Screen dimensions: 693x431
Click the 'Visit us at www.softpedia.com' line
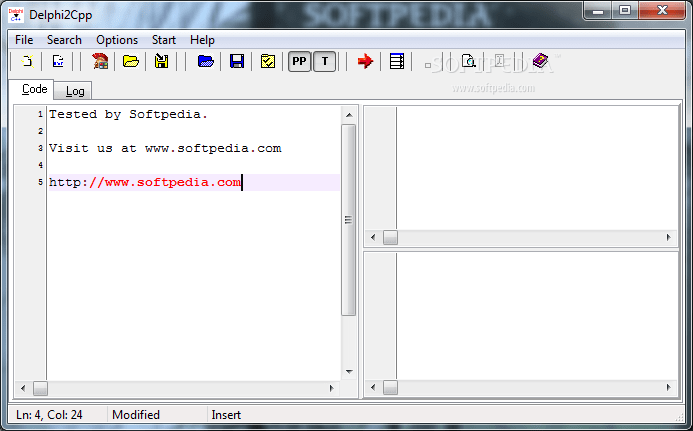[165, 149]
